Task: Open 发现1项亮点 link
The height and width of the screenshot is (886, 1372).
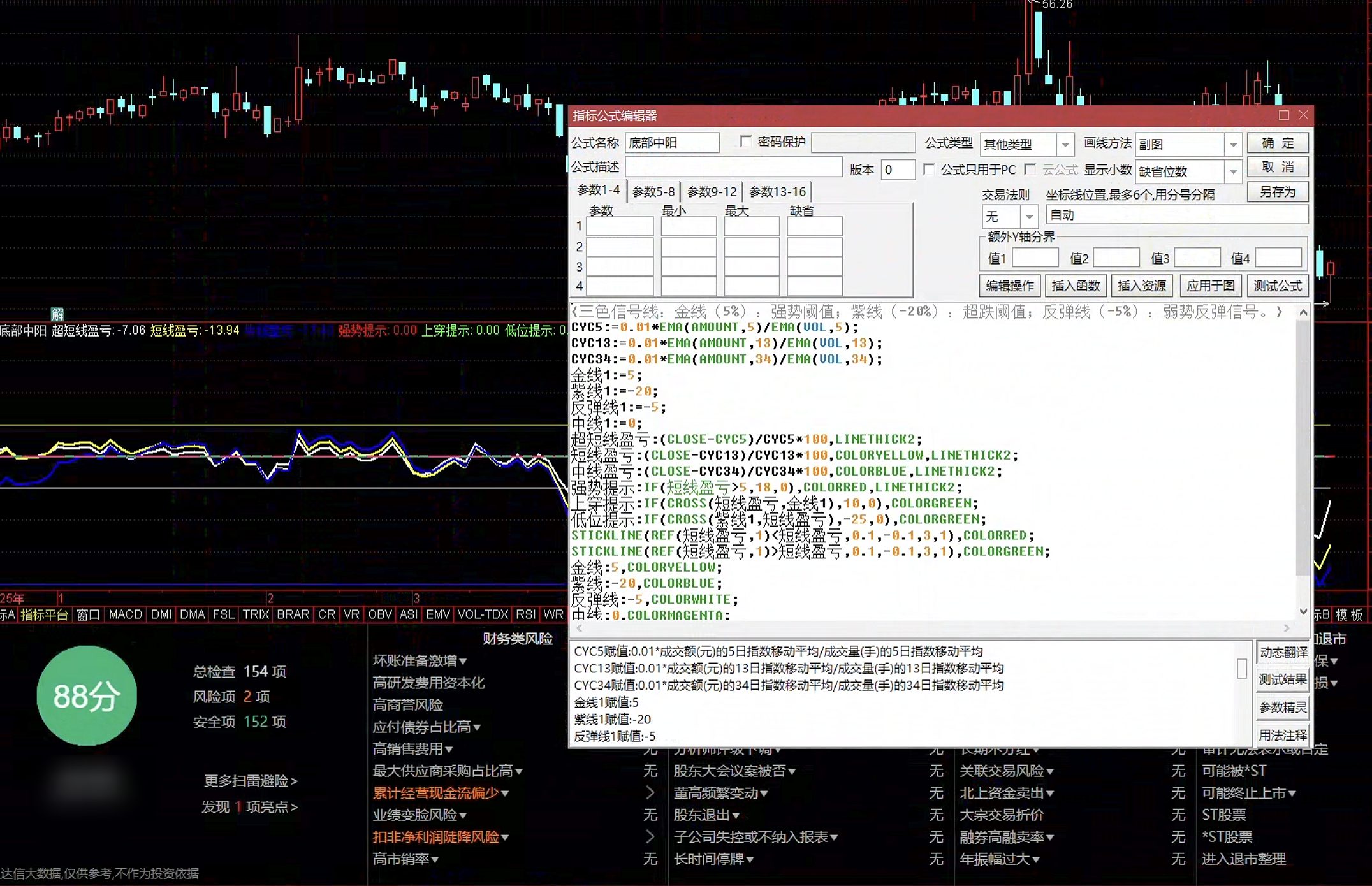Action: (249, 806)
